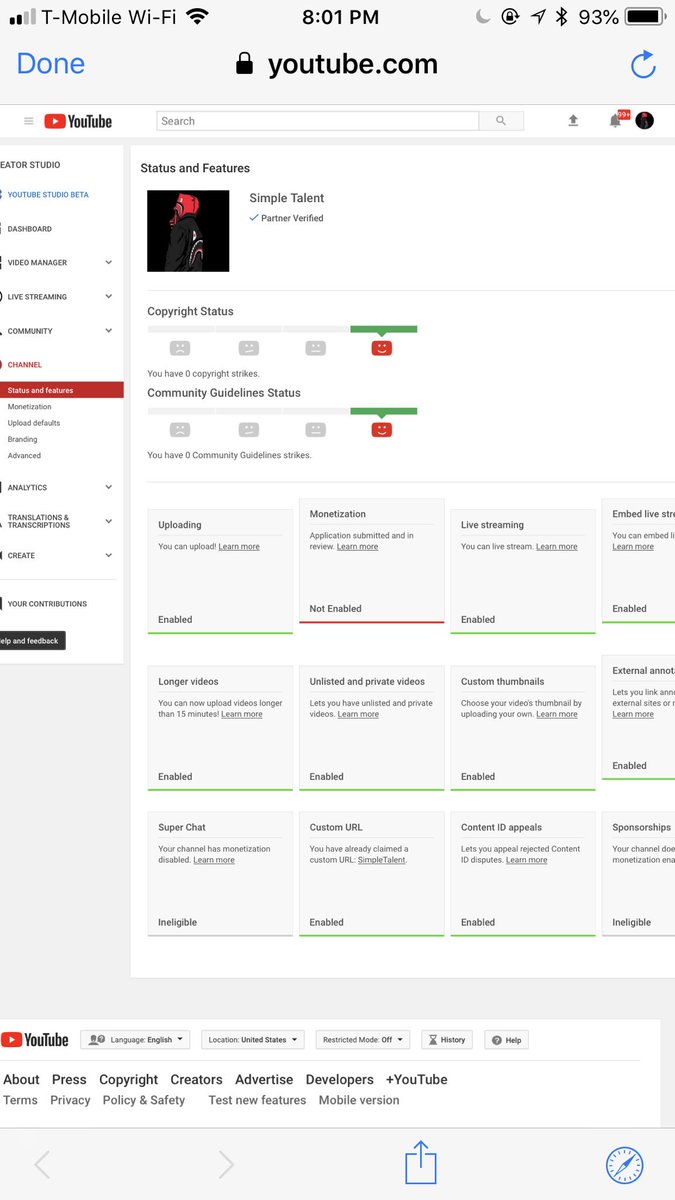Viewport: 675px width, 1200px height.
Task: Click Learn more in Content ID appeals
Action: 526,860
